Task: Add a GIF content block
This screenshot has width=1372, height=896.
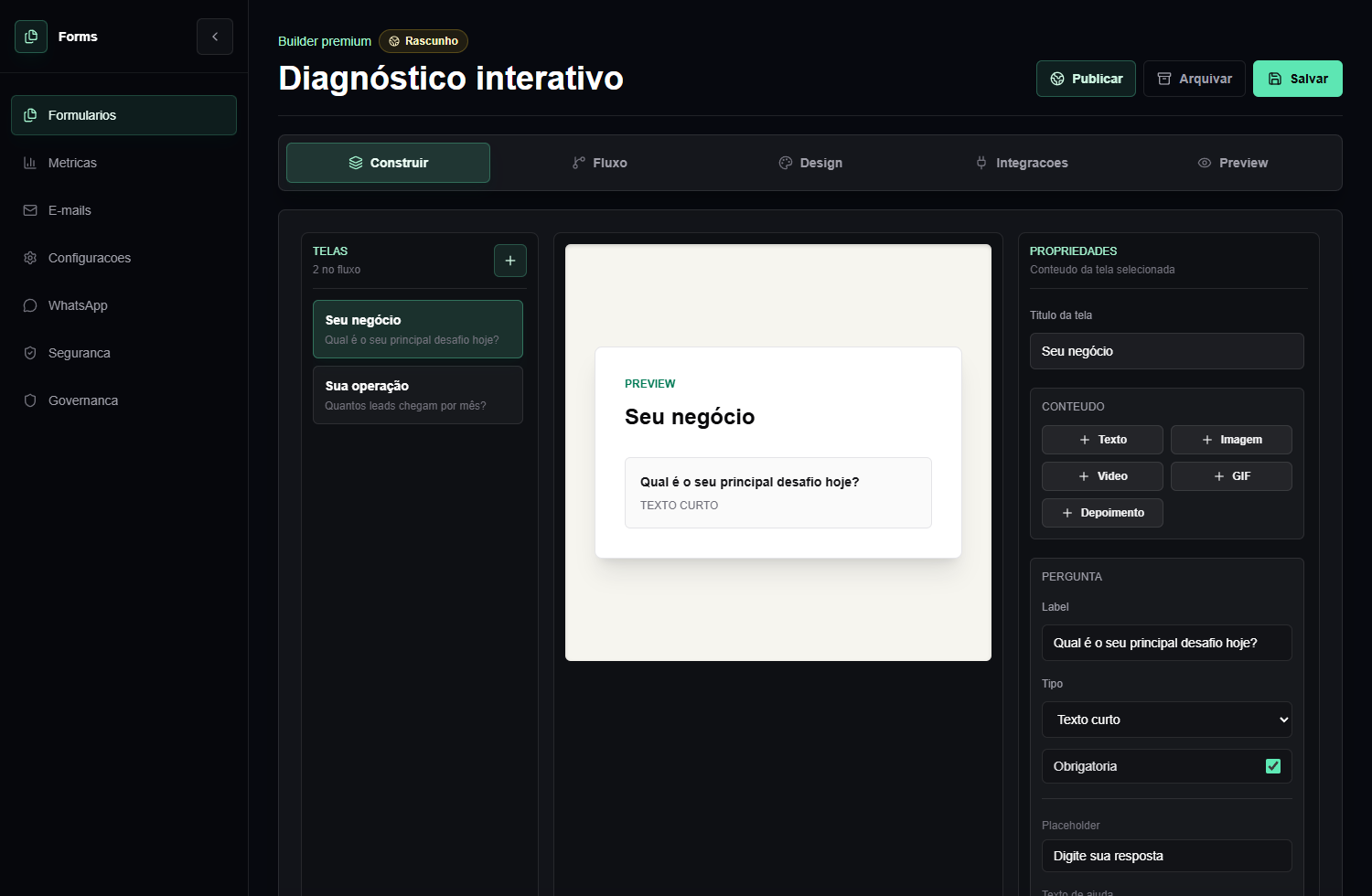Action: [1231, 476]
